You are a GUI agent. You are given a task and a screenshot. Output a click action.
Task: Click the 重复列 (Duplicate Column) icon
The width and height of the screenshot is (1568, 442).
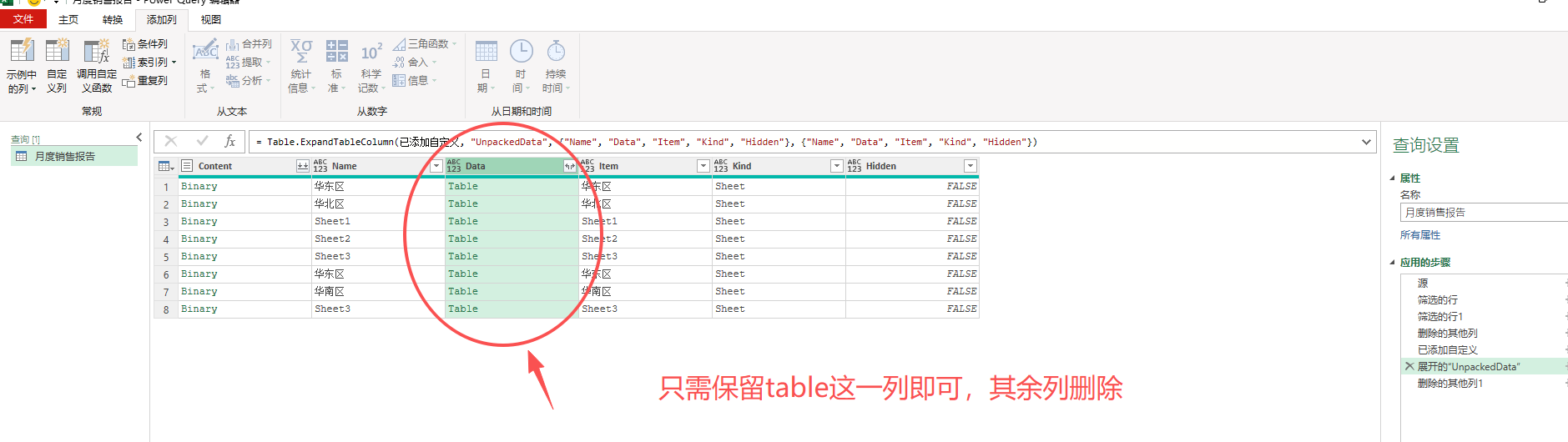pyautogui.click(x=129, y=81)
